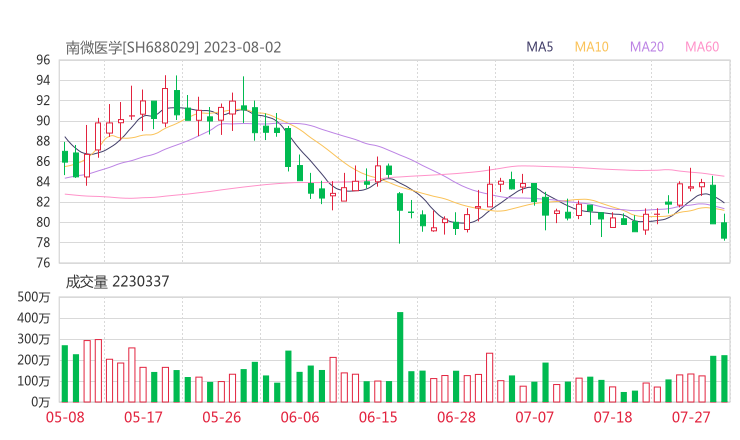The height and width of the screenshot is (440, 740).
Task: Click the 06-28 date label
Action: tap(456, 417)
